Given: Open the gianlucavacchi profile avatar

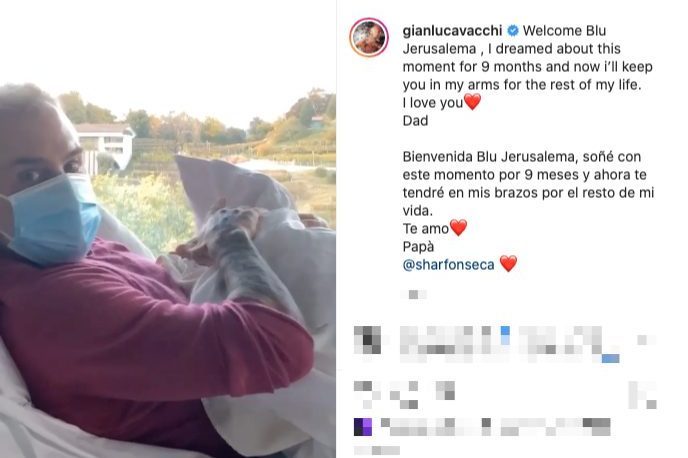Looking at the screenshot, I should click(x=369, y=37).
